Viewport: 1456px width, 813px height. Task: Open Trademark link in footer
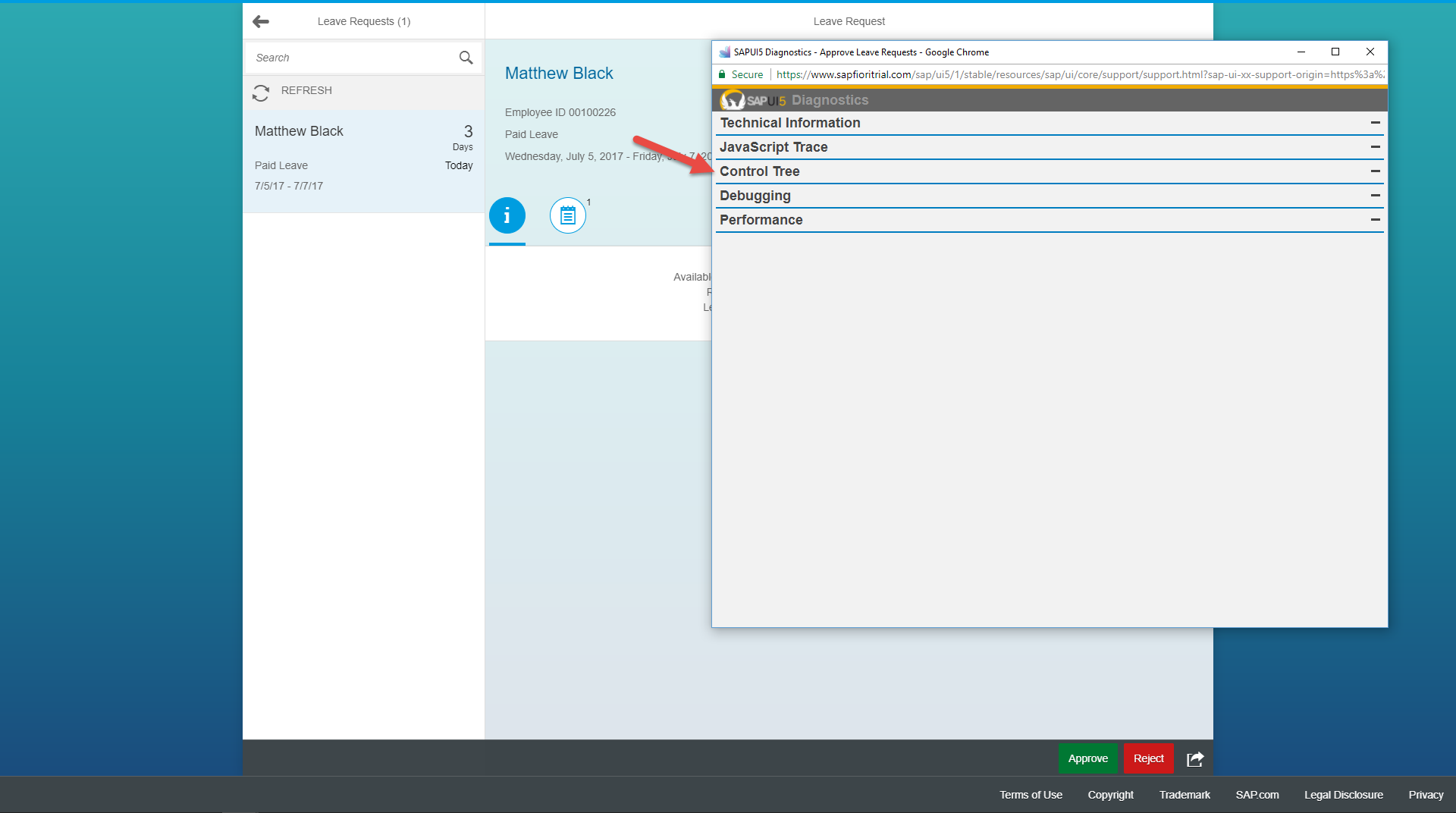1185,795
